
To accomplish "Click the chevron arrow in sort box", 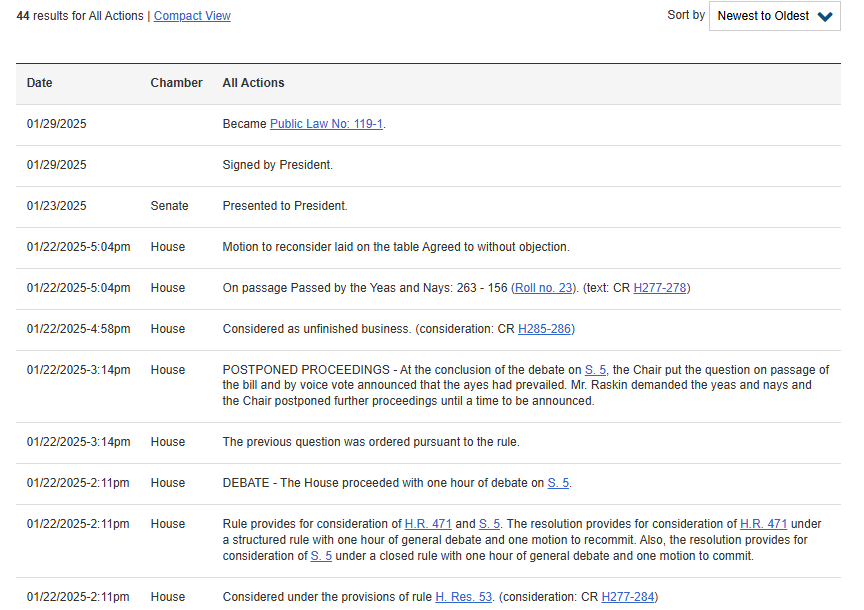I will point(825,17).
